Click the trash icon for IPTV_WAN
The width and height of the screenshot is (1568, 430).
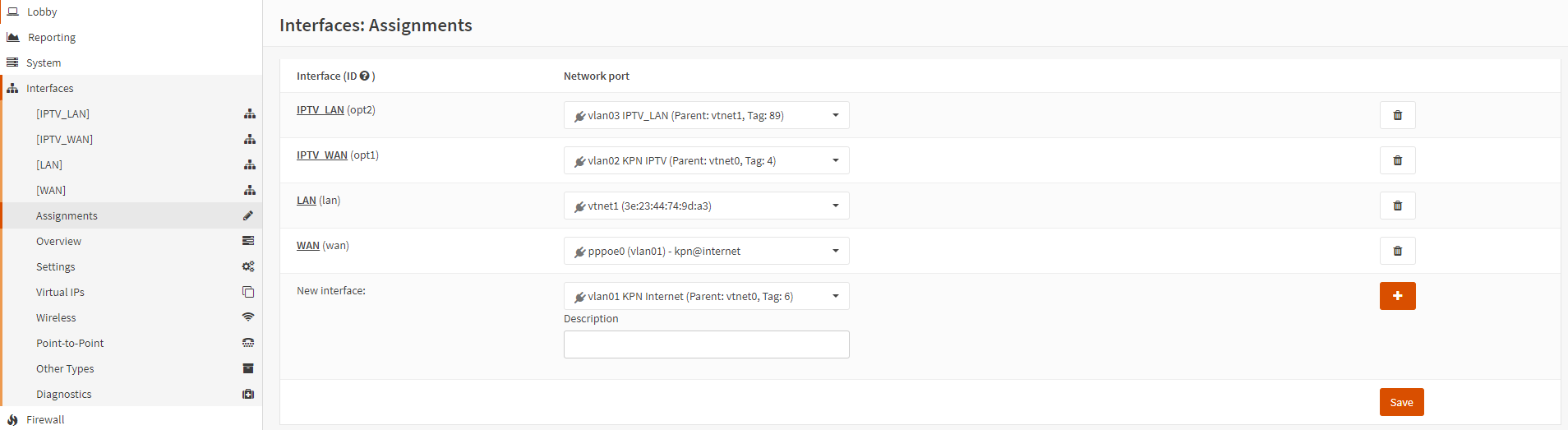tap(1397, 160)
